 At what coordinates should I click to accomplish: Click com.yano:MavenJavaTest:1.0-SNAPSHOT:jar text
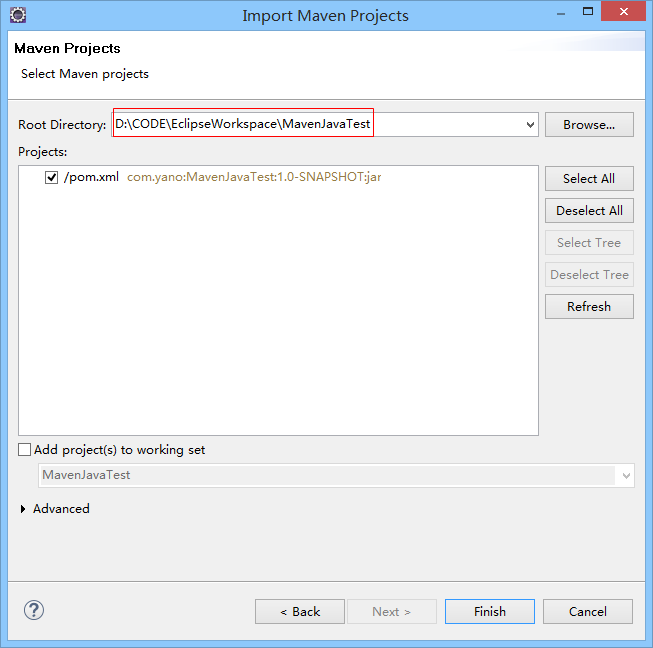click(x=254, y=177)
